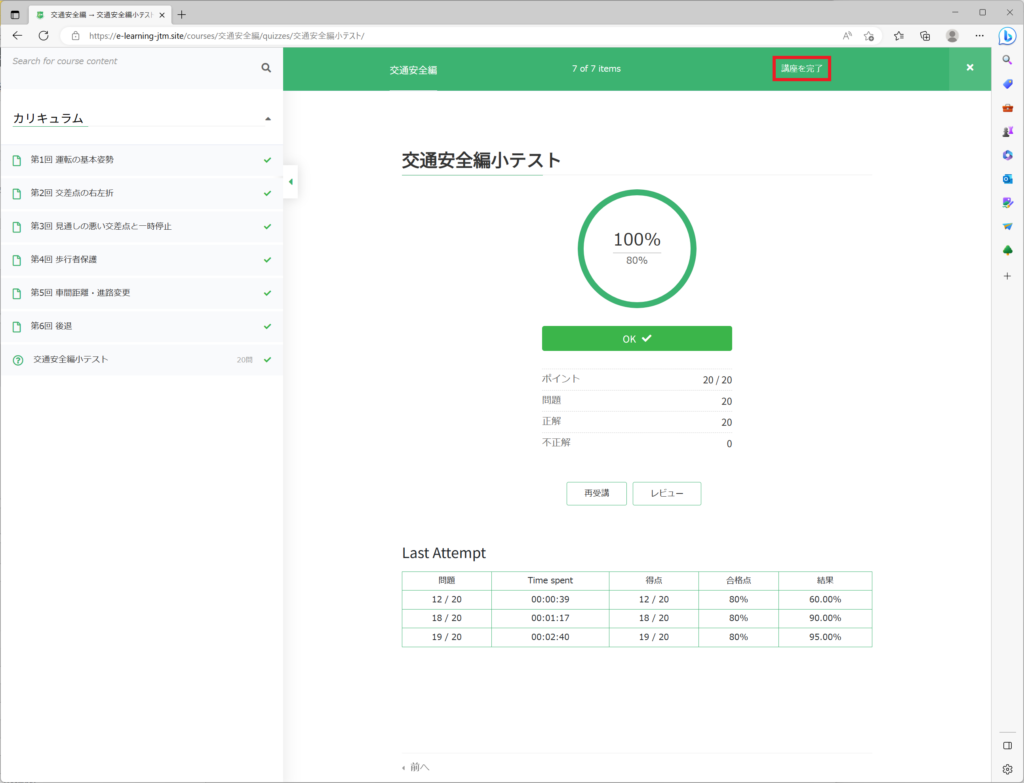Collapse the カリキュラム section arrow

tap(267, 119)
